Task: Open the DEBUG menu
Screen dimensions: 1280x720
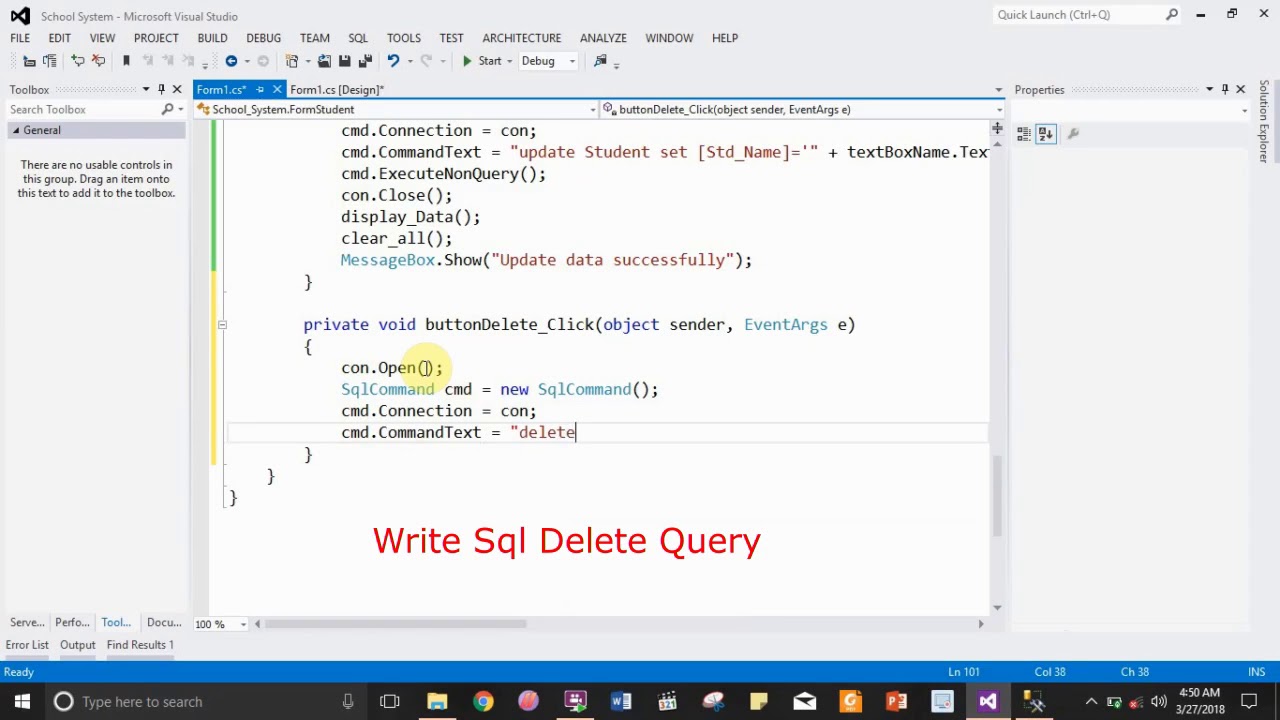Action: click(263, 38)
